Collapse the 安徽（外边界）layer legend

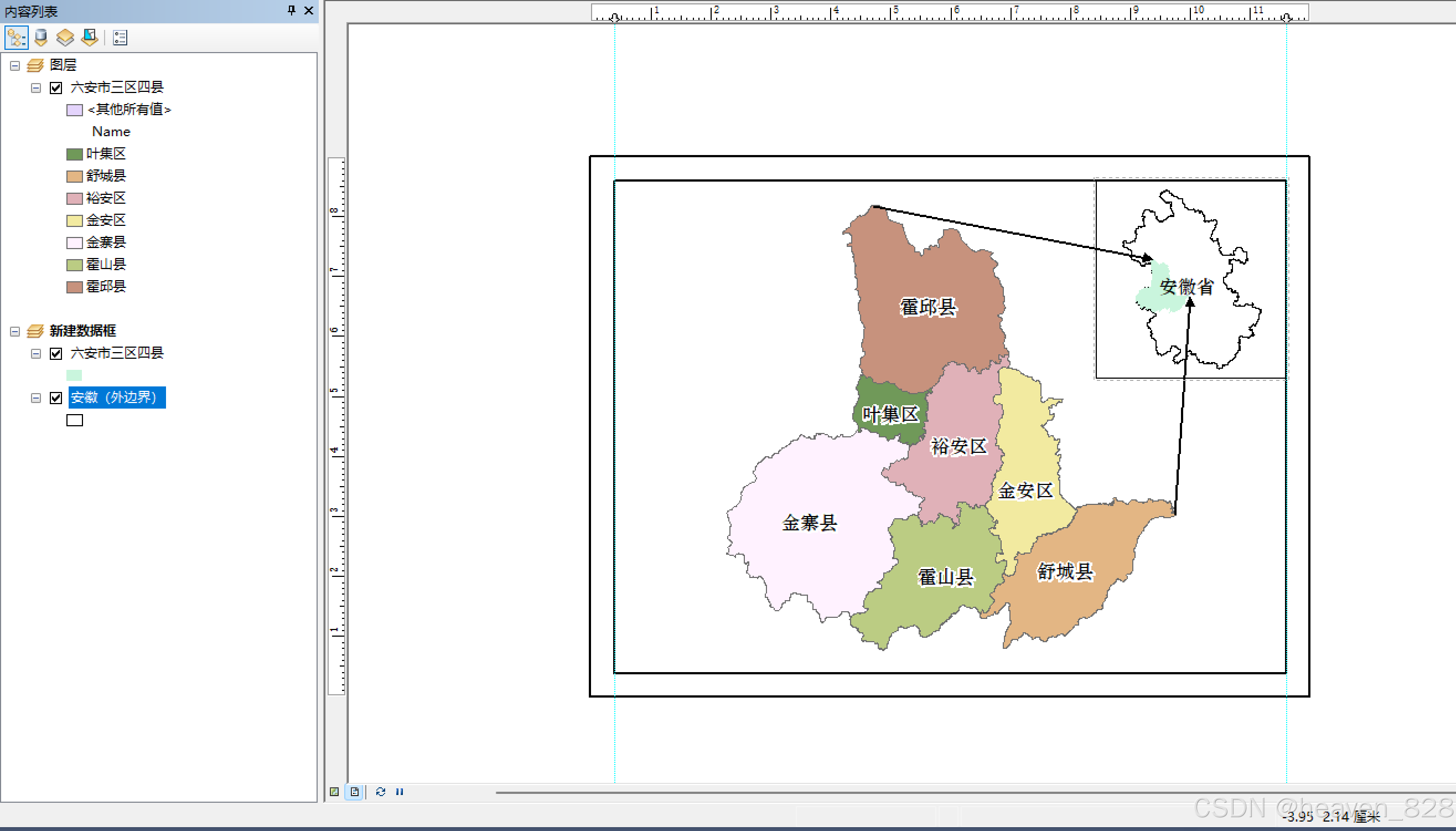(36, 398)
